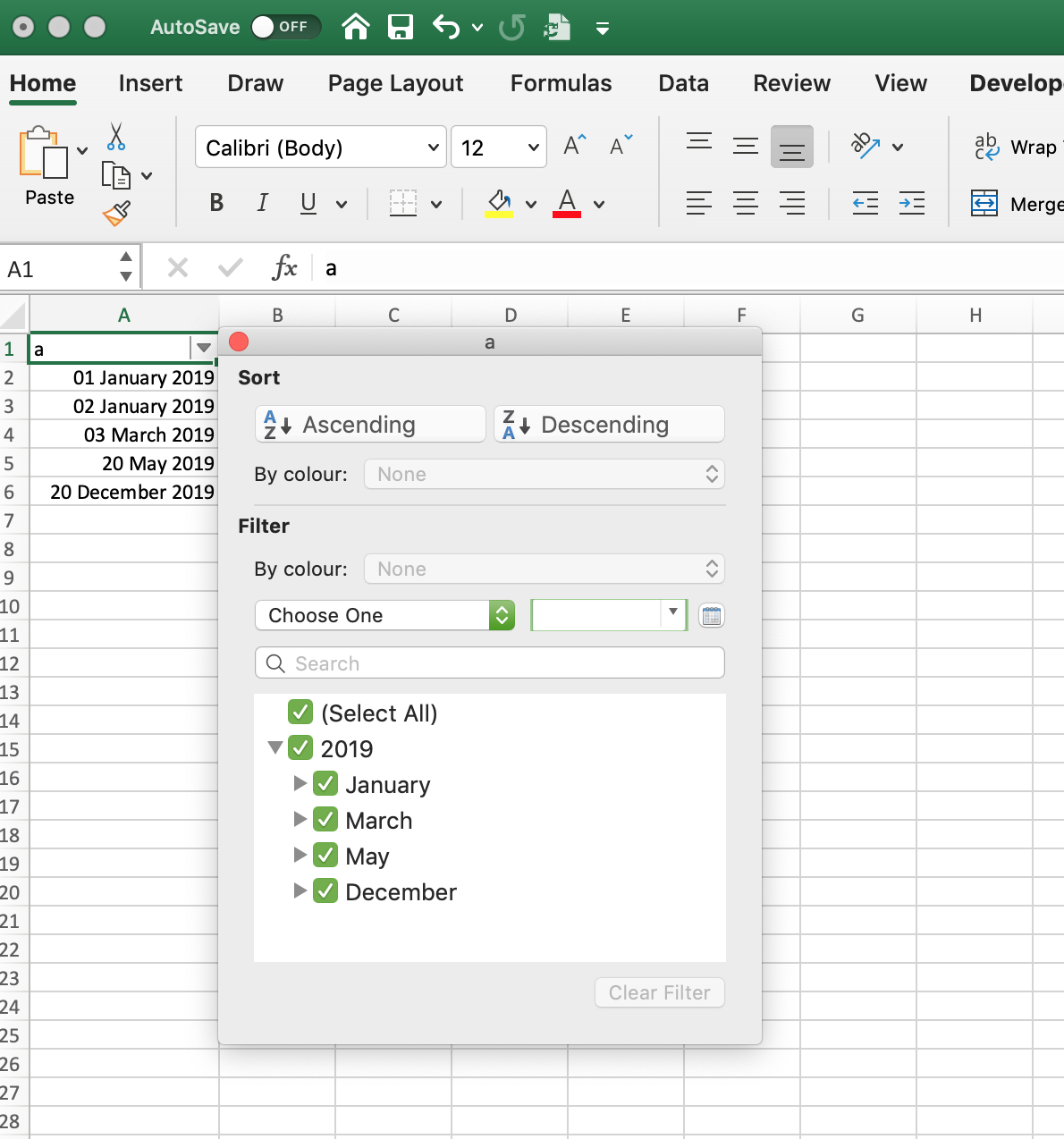The width and height of the screenshot is (1064, 1139).
Task: Sort column in Ascending order
Action: pyautogui.click(x=370, y=424)
